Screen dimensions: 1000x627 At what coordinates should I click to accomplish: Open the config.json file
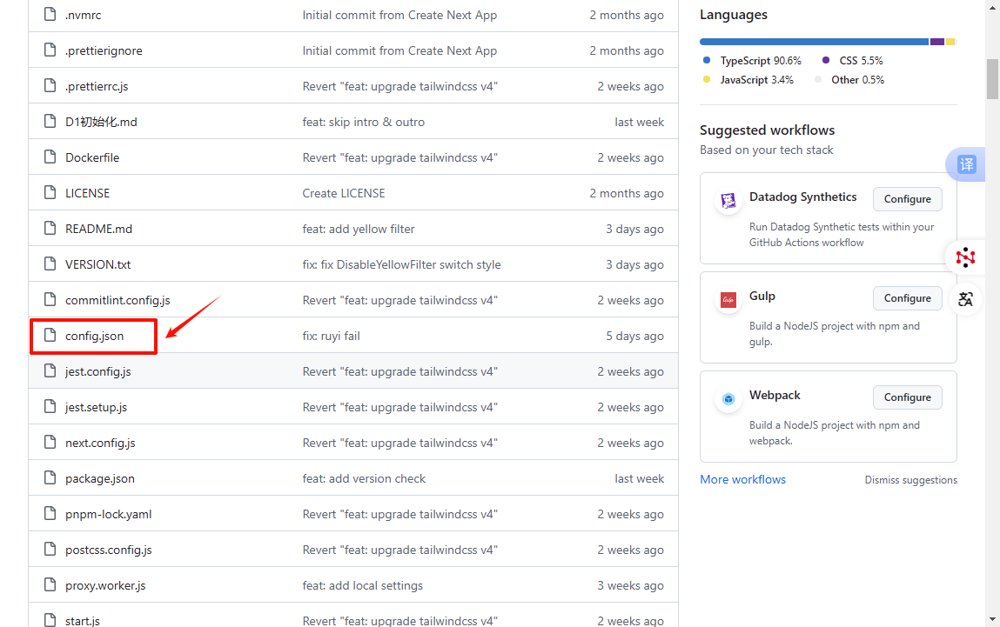click(94, 336)
